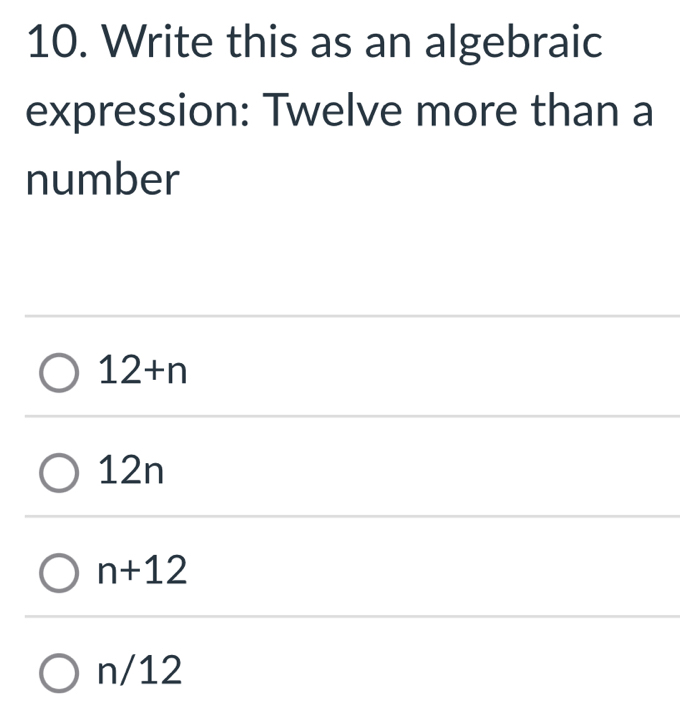Choose the 12n radio button
This screenshot has width=680, height=718.
pos(59,473)
